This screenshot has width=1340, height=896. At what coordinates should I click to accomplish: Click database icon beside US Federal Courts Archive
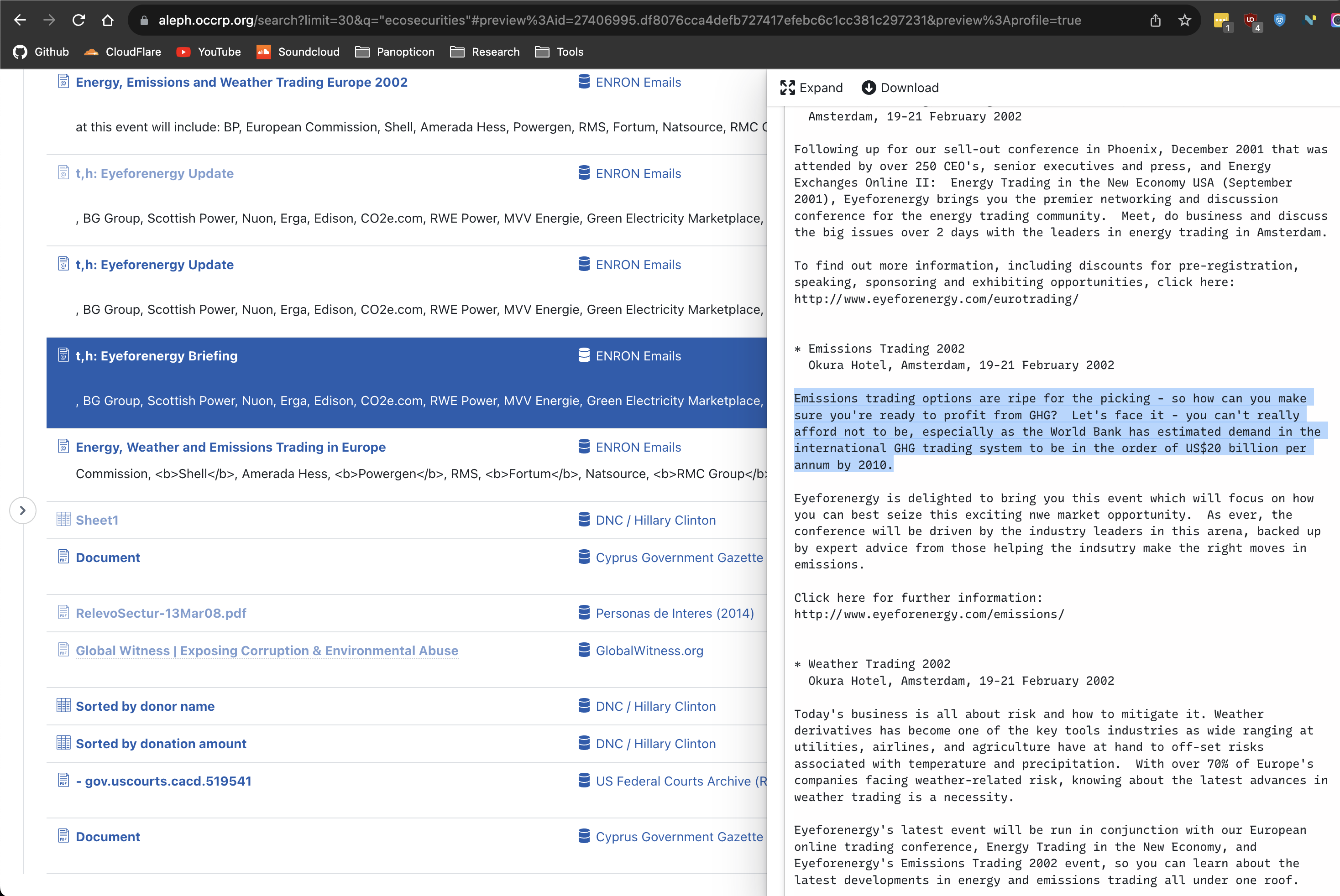point(584,780)
